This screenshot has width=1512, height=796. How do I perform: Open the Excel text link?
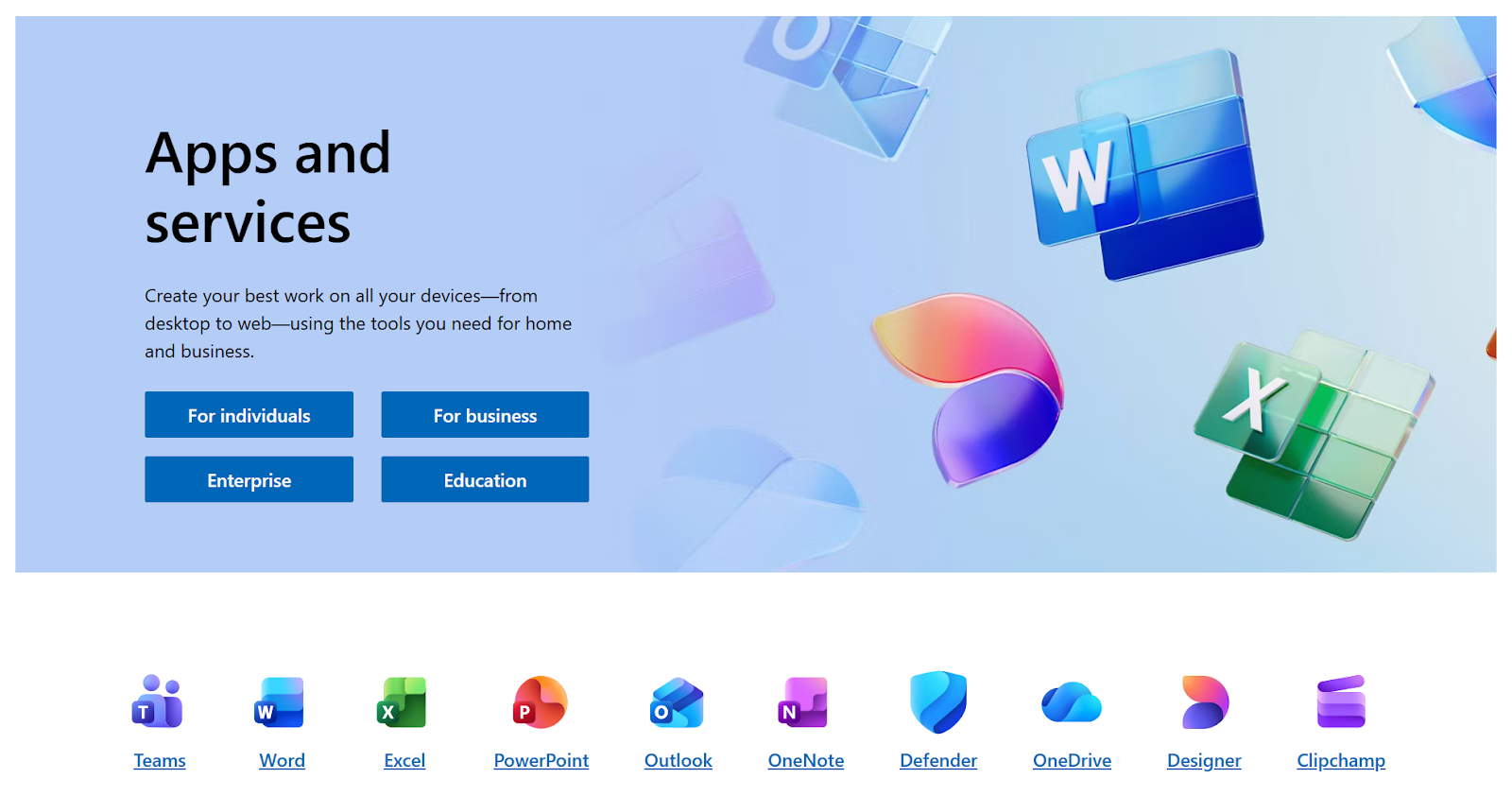[404, 761]
